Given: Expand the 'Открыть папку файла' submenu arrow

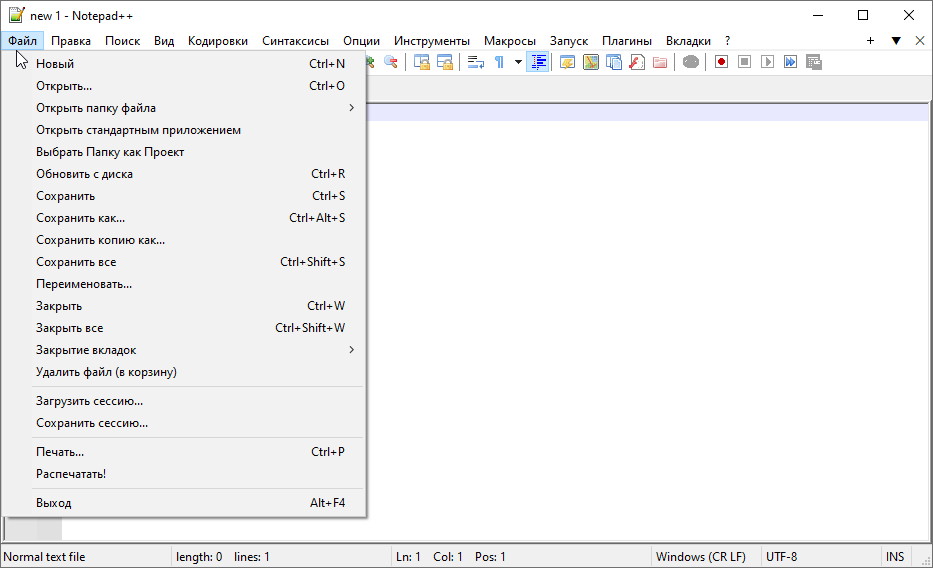Looking at the screenshot, I should click(x=352, y=108).
